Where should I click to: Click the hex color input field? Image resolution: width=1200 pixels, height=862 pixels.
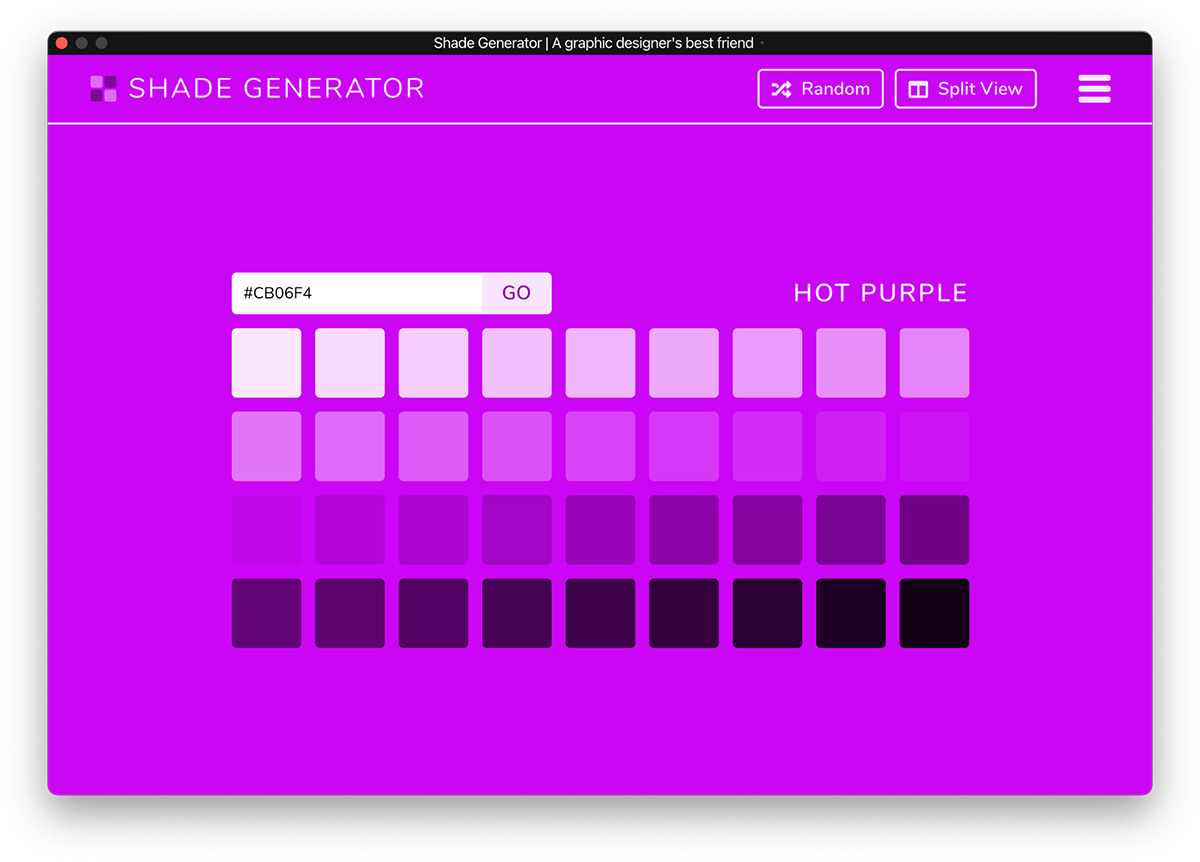(x=357, y=293)
